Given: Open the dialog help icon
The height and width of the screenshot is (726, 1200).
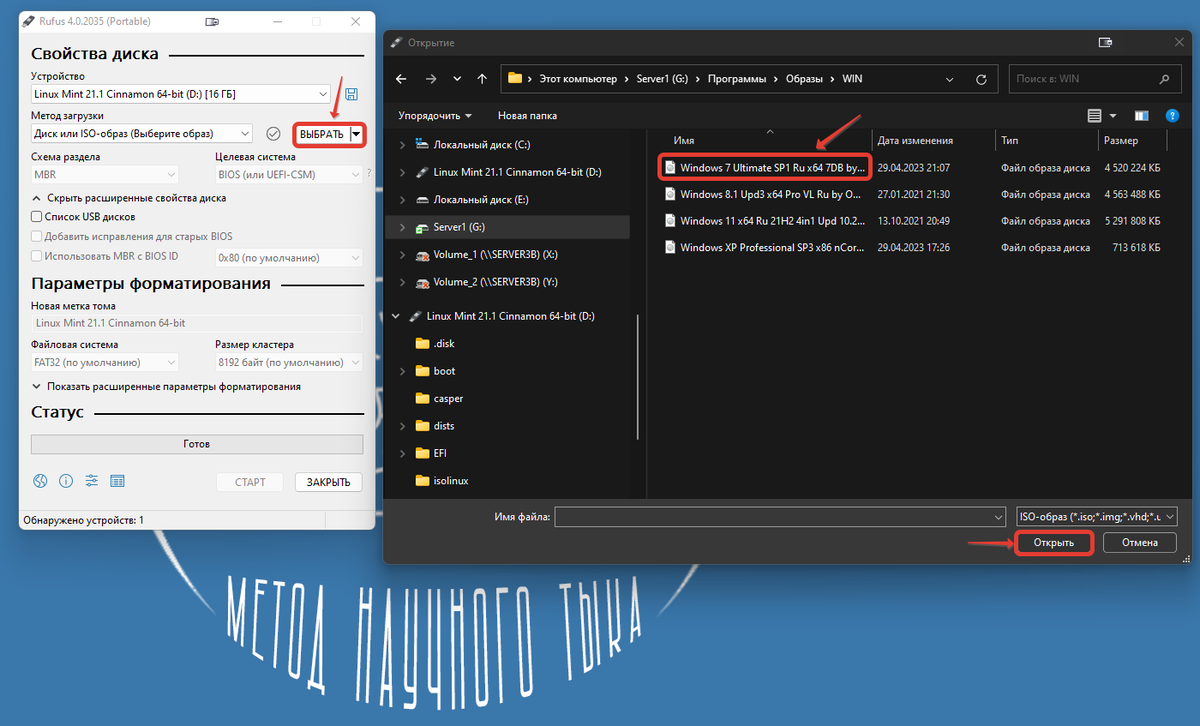Looking at the screenshot, I should [1172, 115].
